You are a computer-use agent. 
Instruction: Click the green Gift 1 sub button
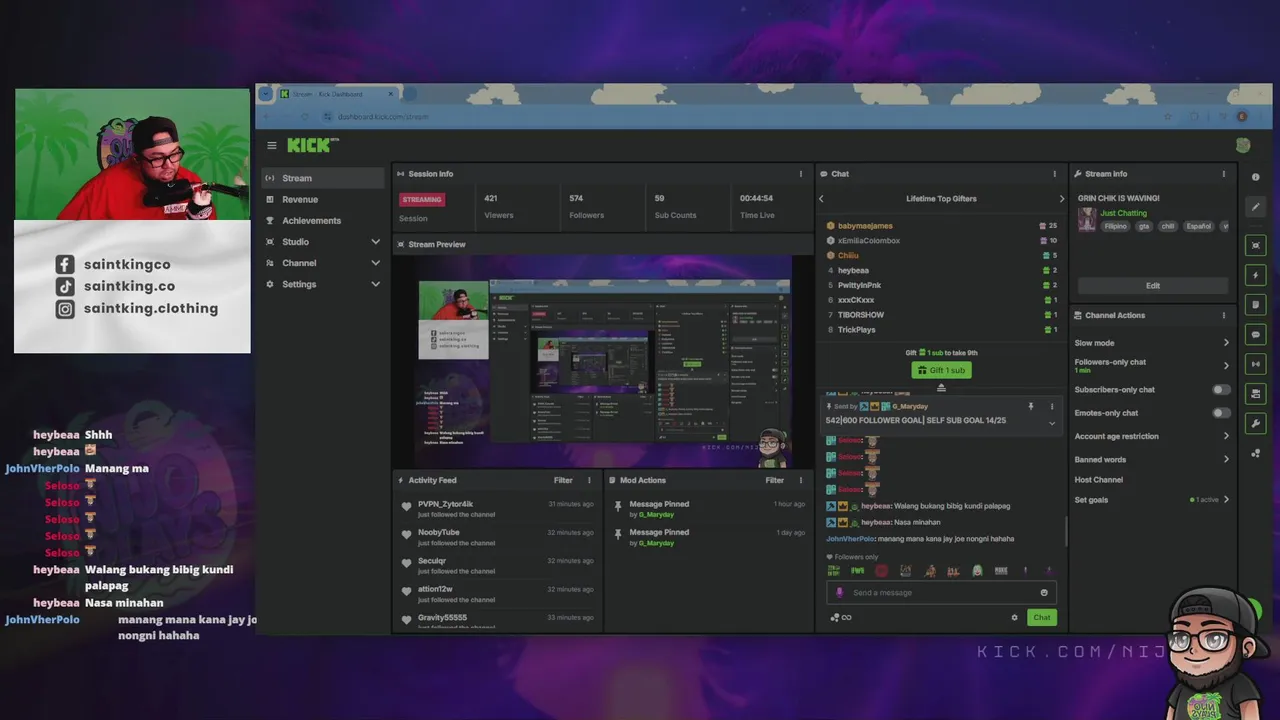(x=941, y=370)
